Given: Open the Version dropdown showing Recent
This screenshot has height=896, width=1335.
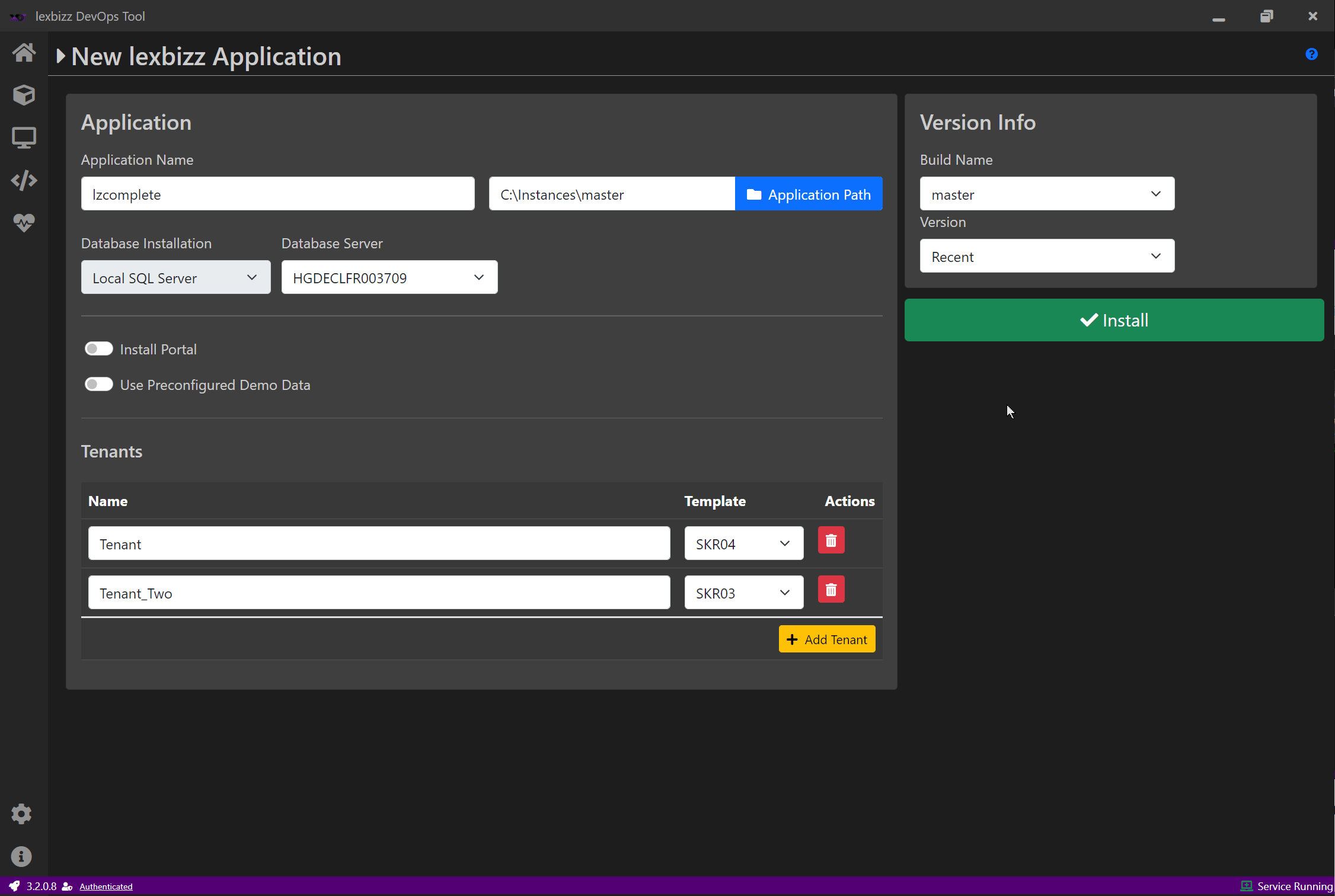Looking at the screenshot, I should (1047, 256).
